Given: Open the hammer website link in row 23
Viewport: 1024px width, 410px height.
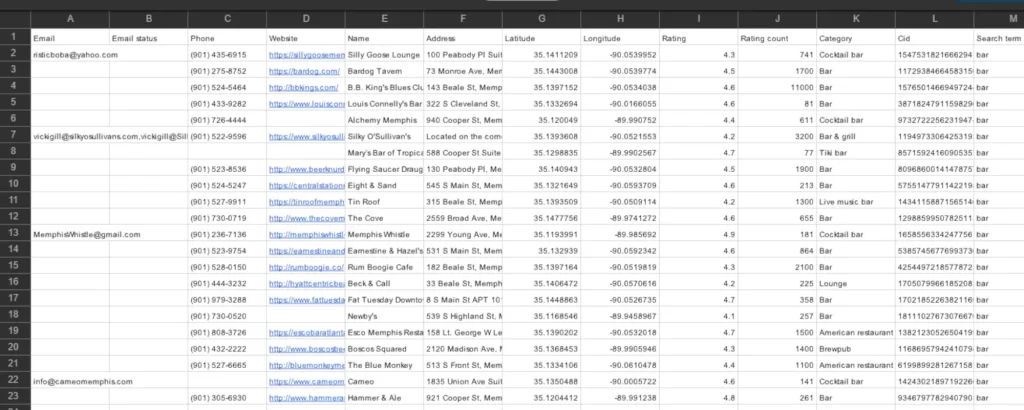Looking at the screenshot, I should coord(306,398).
